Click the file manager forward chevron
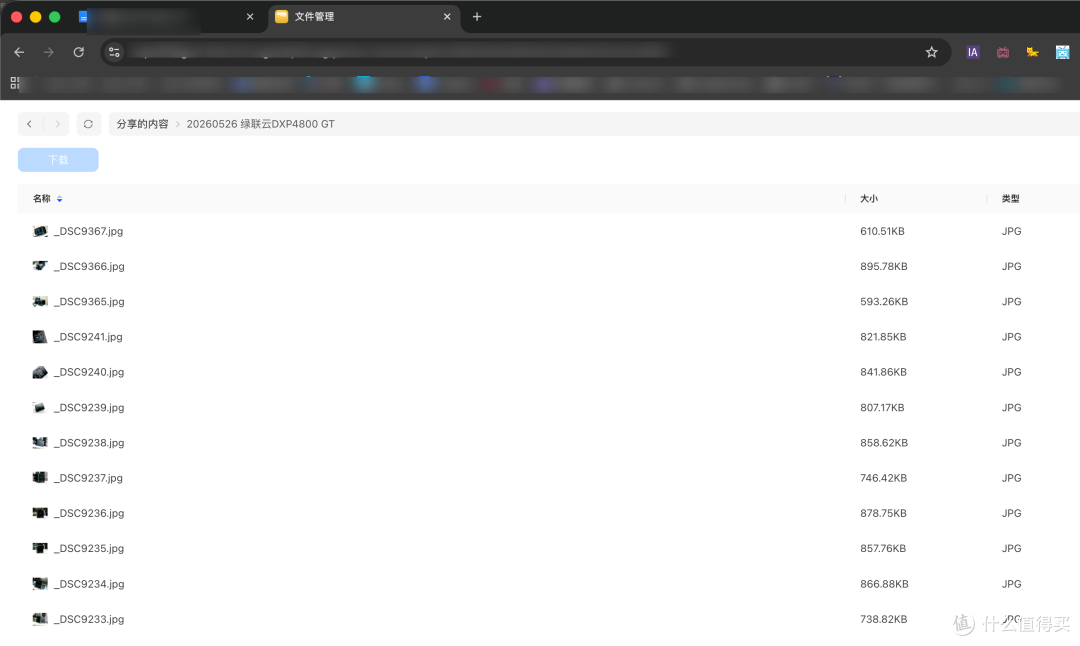The height and width of the screenshot is (646, 1080). click(x=58, y=124)
